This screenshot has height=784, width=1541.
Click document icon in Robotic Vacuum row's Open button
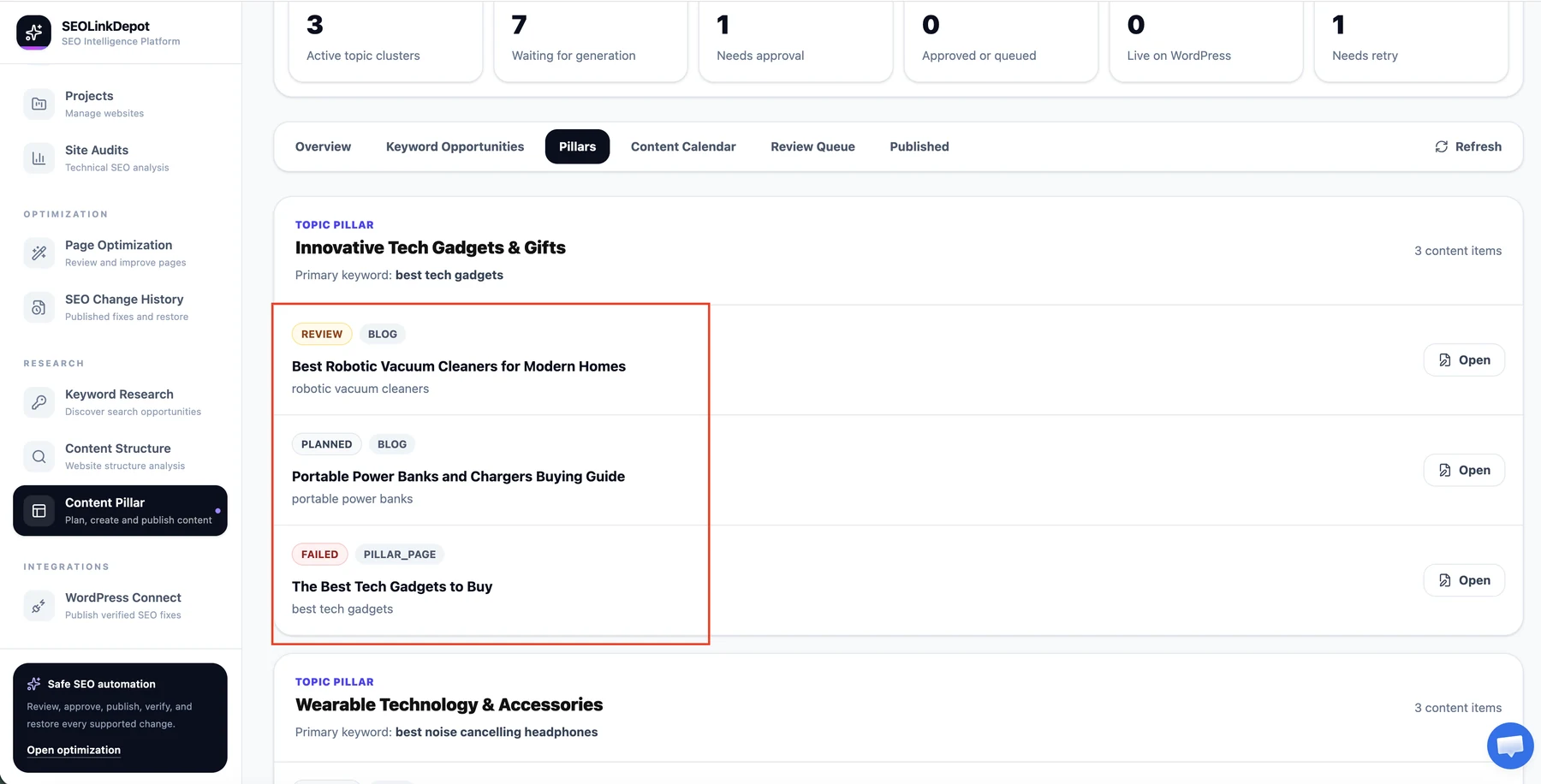(x=1445, y=360)
